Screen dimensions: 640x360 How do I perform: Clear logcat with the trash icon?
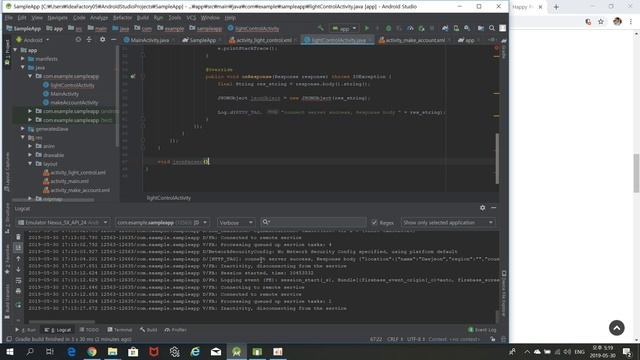tap(18, 237)
